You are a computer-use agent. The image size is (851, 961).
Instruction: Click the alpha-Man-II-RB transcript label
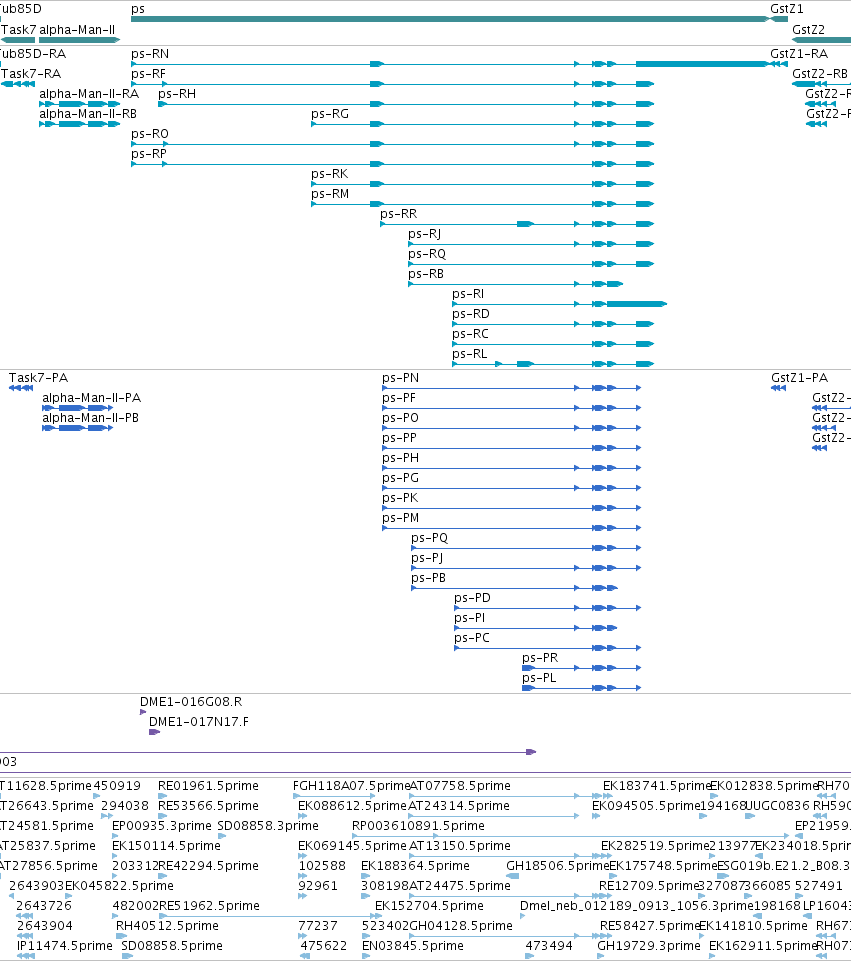point(88,114)
